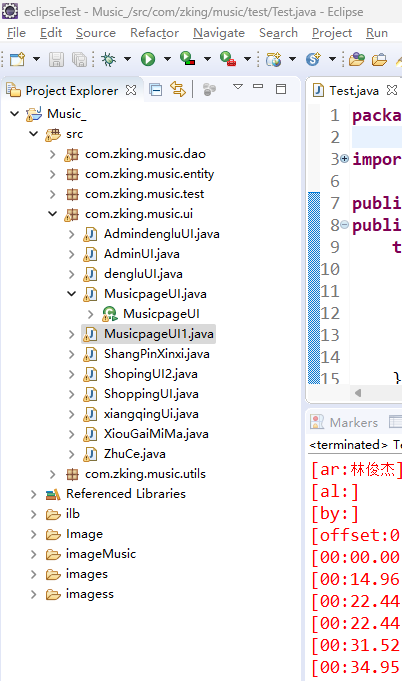Close the Test.java editor tab
The image size is (402, 681).
(392, 90)
